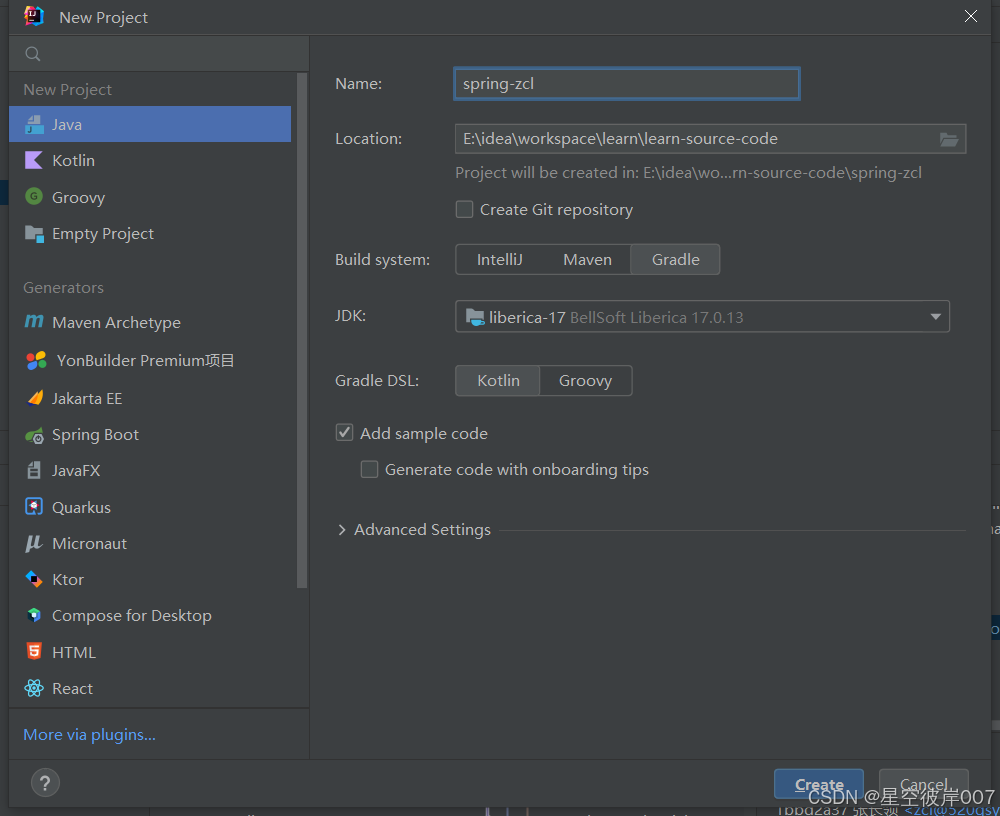The image size is (1000, 816).
Task: Select Jakarta EE generator label
Action: click(x=87, y=399)
